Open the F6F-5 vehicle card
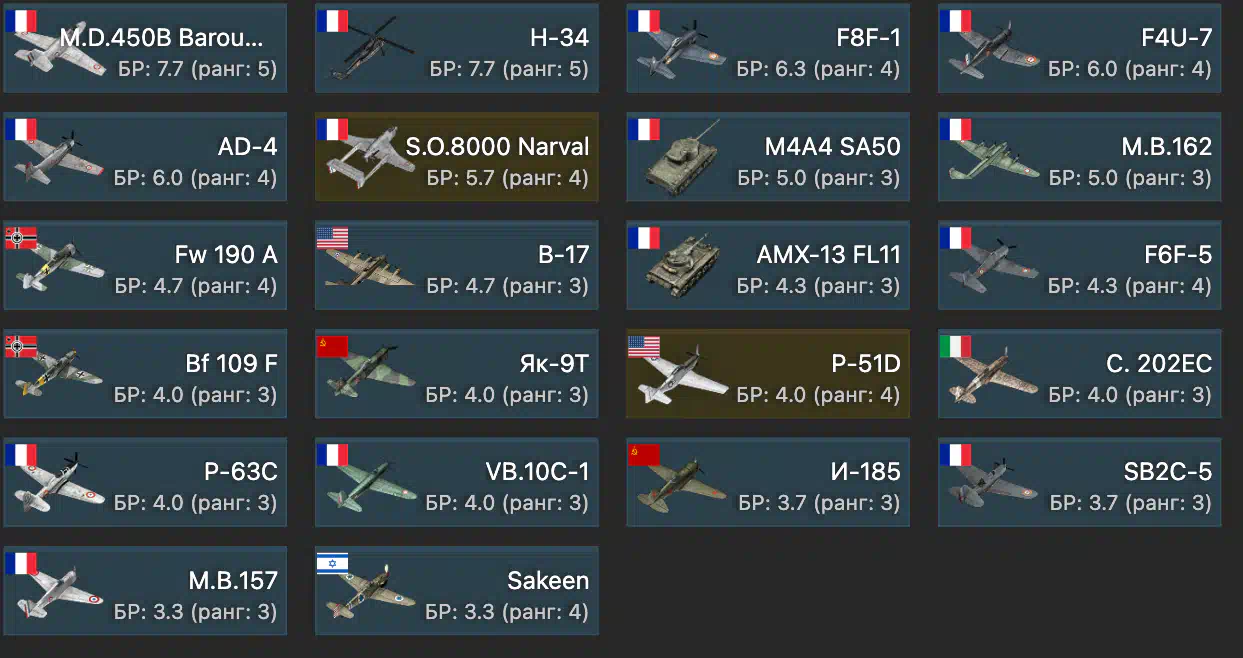Screen dimensions: 1243x658 coord(1080,265)
